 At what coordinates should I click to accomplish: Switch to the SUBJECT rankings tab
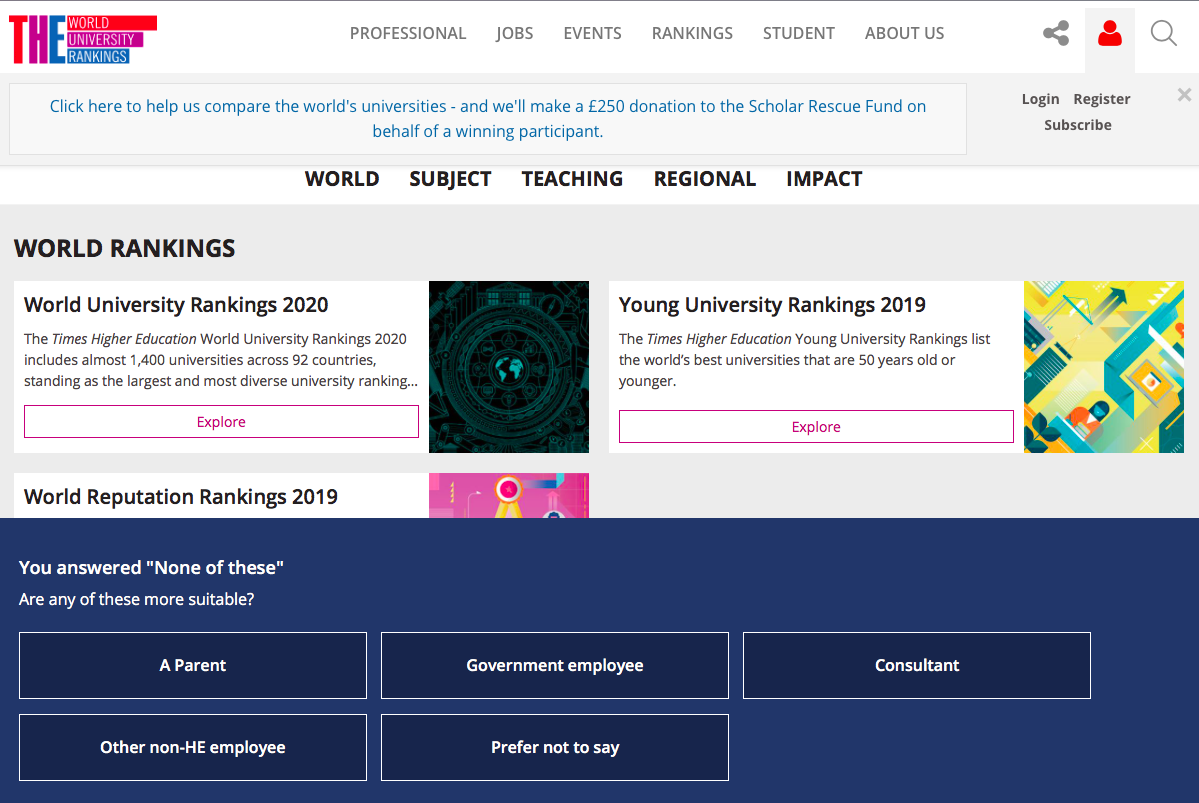(450, 179)
